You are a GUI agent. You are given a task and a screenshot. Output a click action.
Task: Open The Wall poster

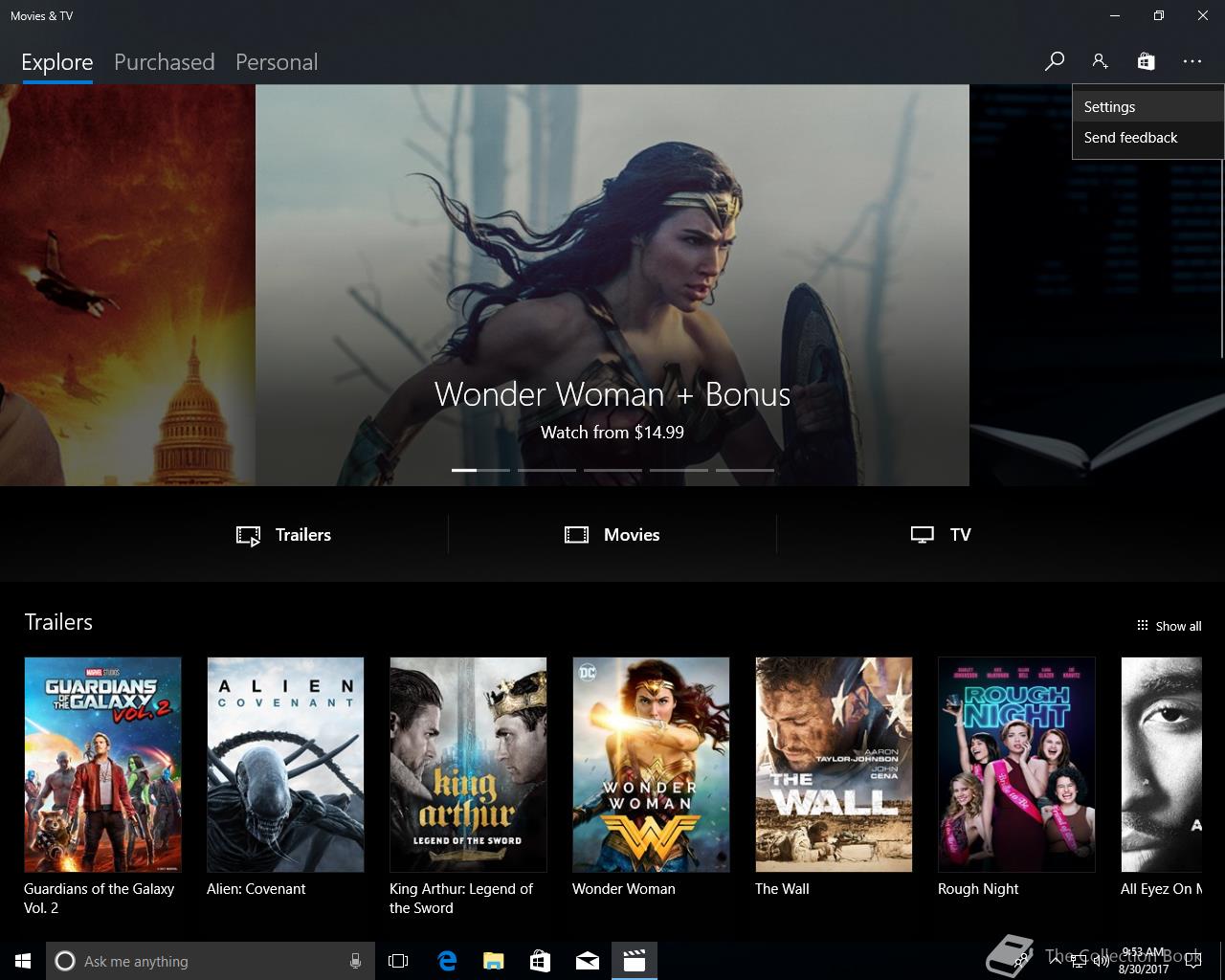(834, 765)
